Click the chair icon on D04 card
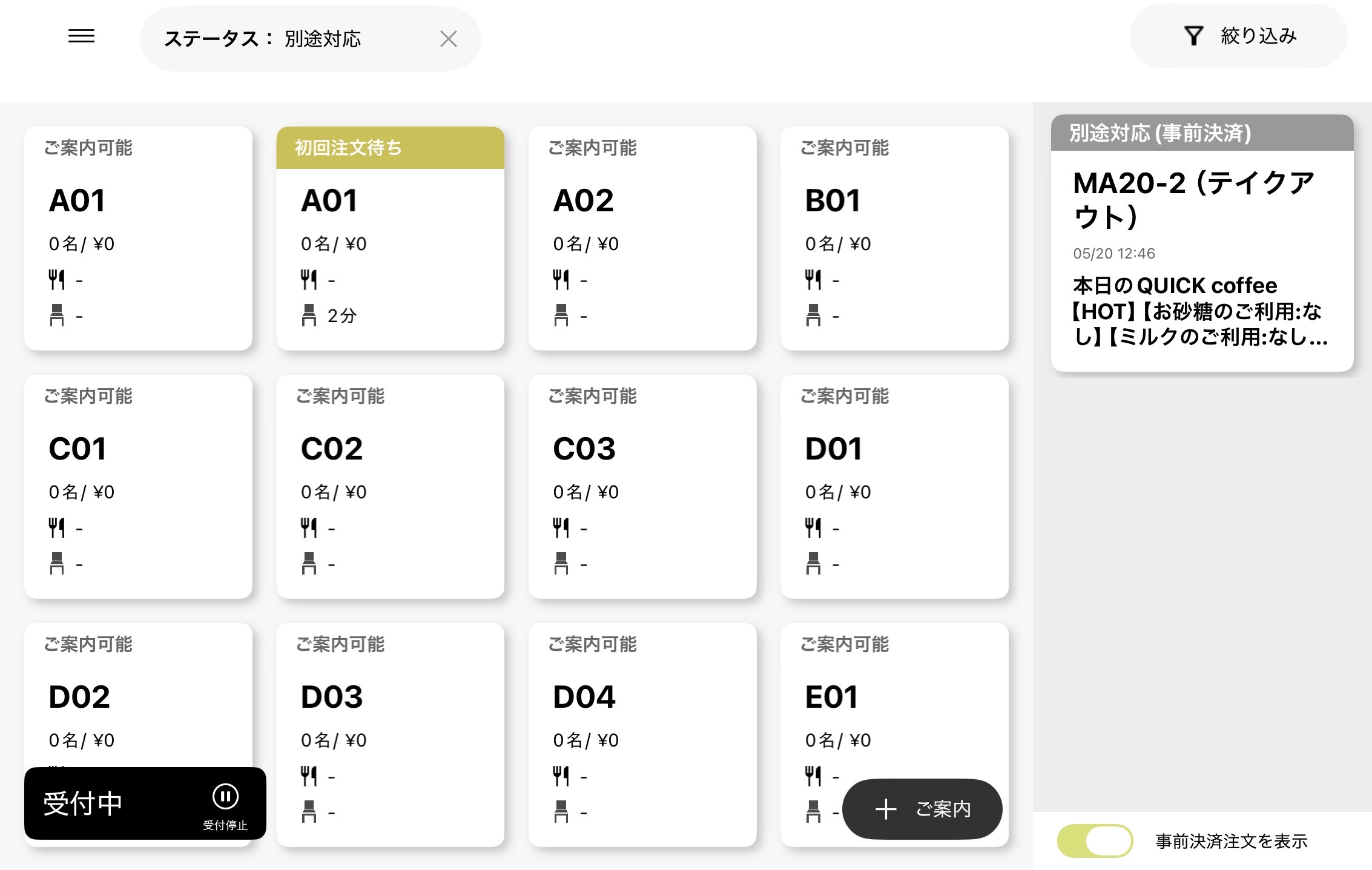The width and height of the screenshot is (1372, 870). point(561,811)
